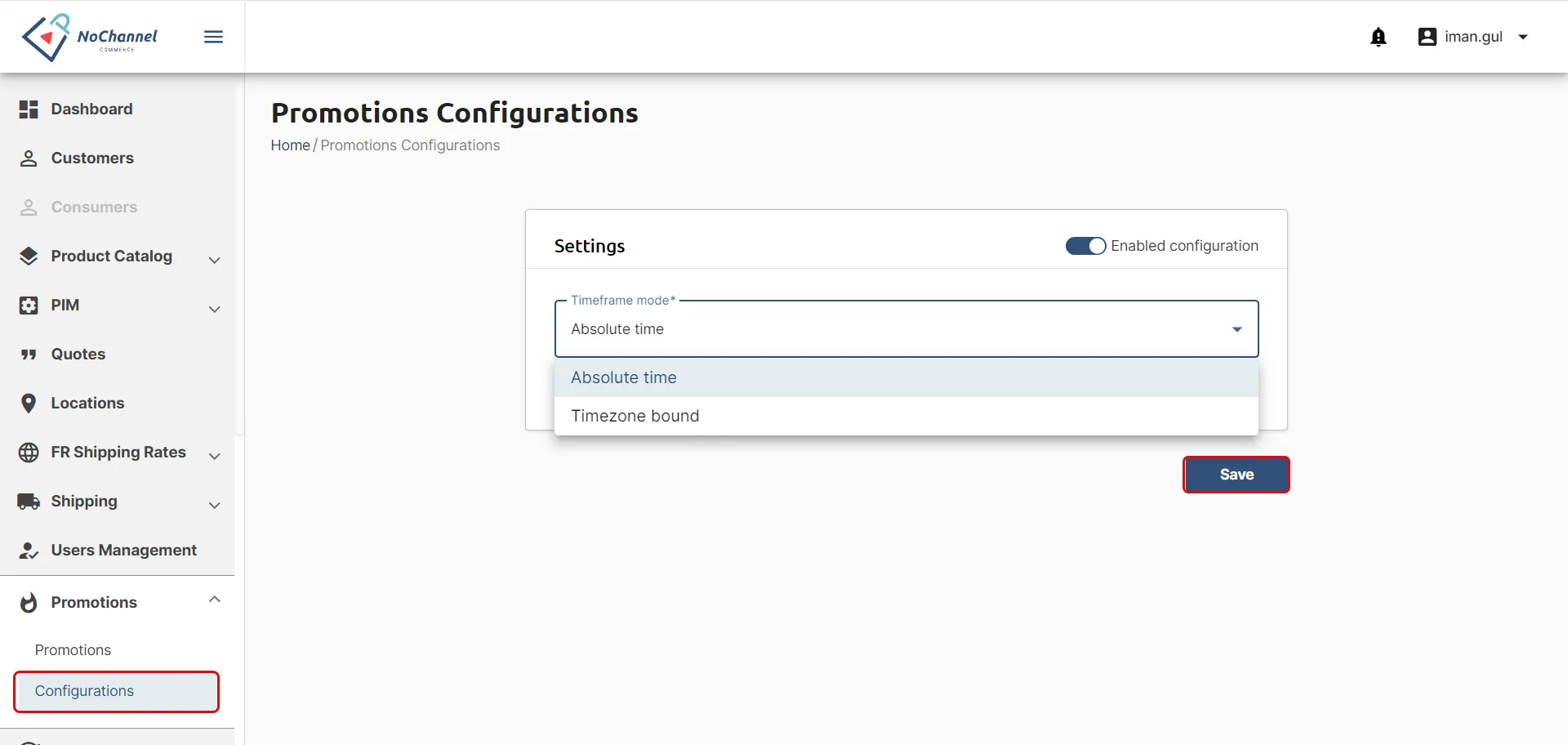Click the Promotions Configurations breadcrumb text
This screenshot has width=1568, height=745.
click(410, 145)
